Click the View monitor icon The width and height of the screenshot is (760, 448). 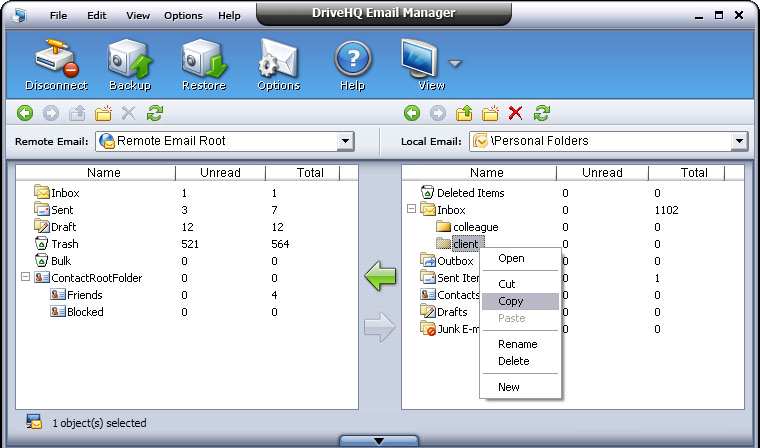tap(421, 62)
